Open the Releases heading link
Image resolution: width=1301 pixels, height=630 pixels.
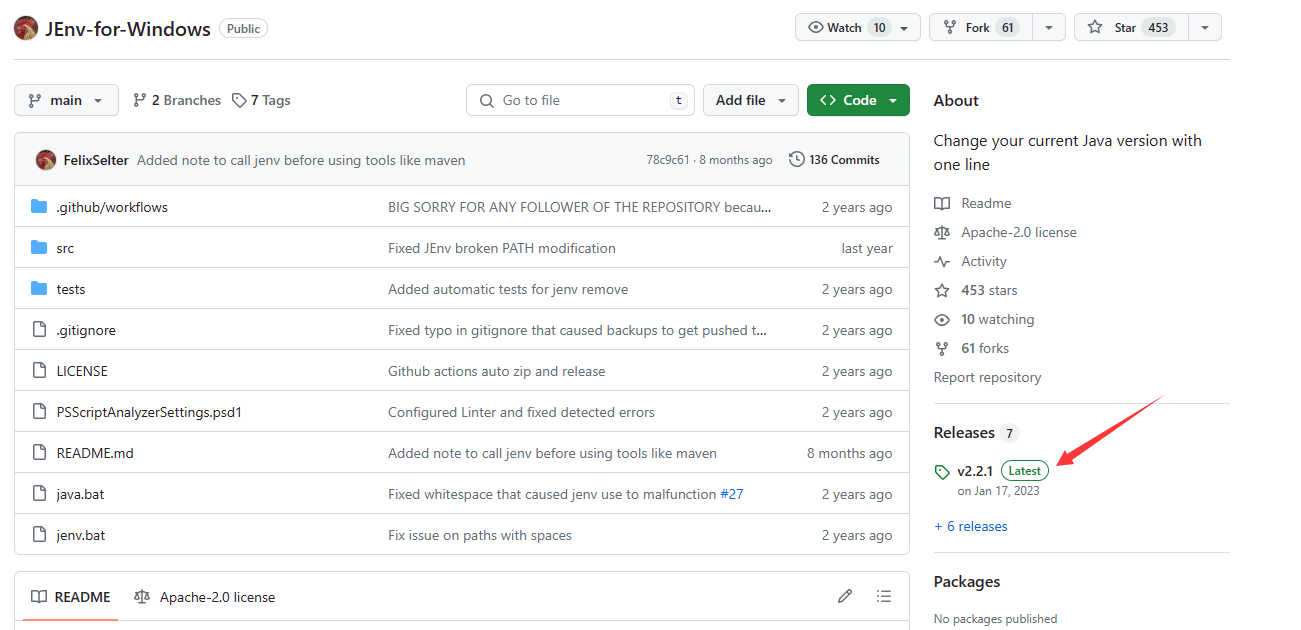[964, 432]
